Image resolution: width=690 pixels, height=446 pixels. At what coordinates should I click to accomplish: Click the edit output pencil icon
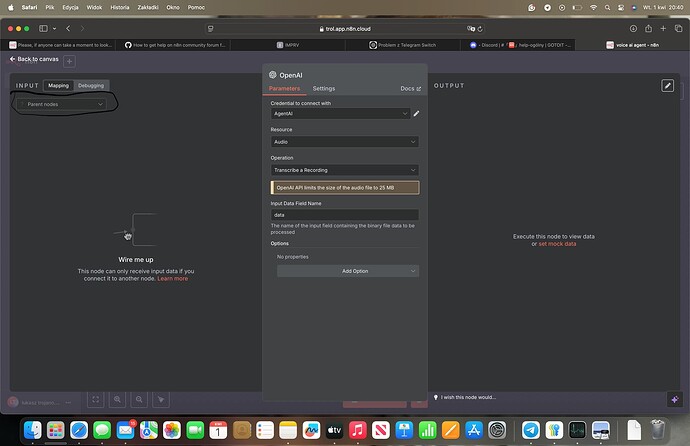click(x=668, y=85)
